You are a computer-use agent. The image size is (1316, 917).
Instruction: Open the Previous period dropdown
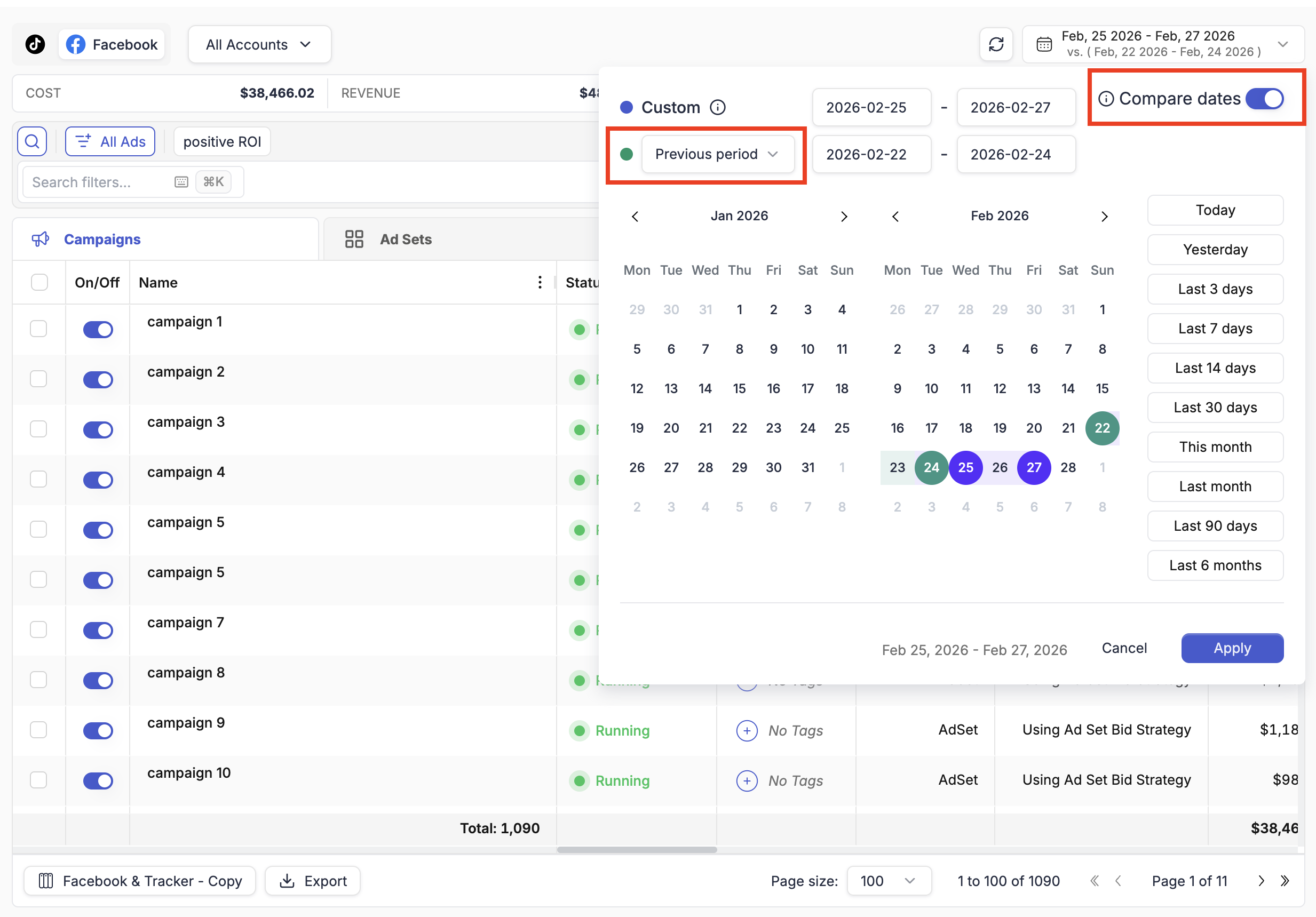(717, 154)
